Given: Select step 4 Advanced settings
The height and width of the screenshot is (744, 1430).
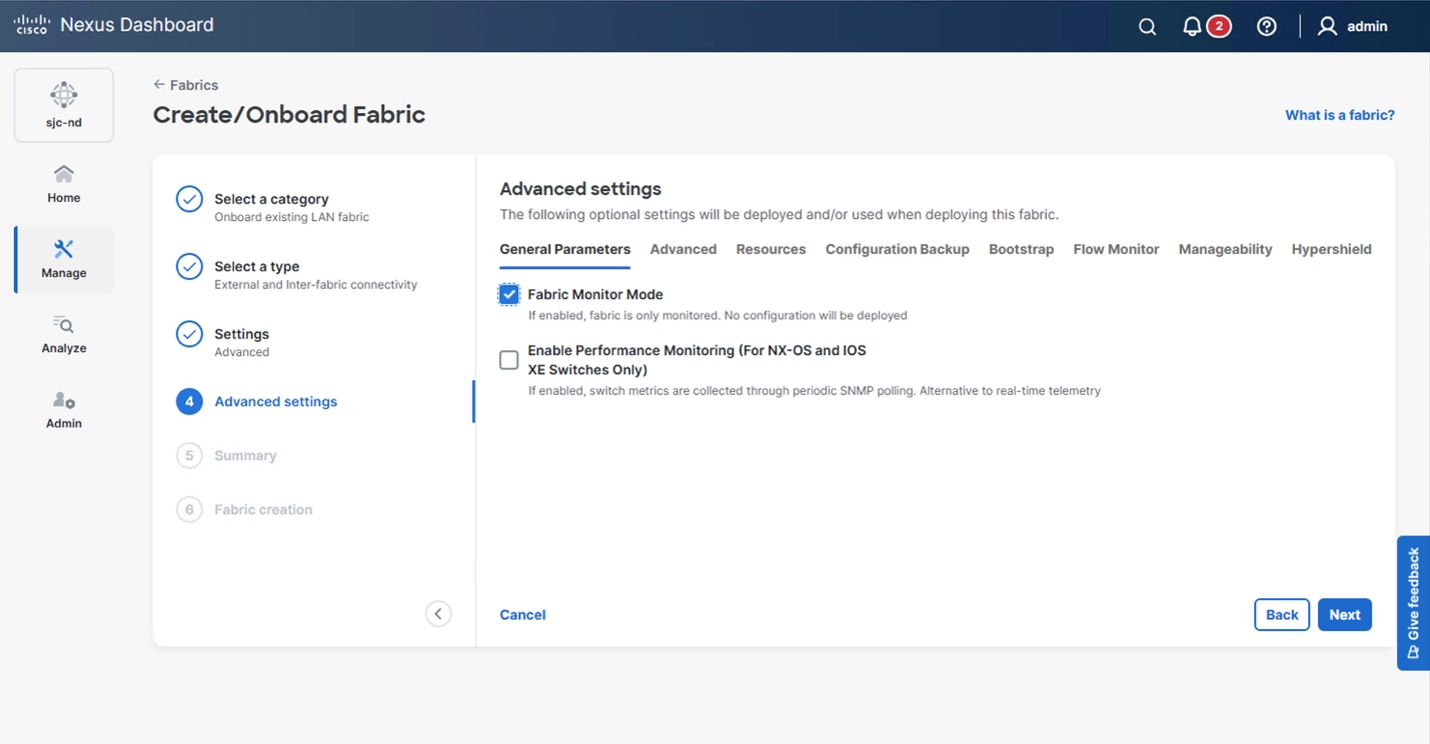Looking at the screenshot, I should (257, 402).
